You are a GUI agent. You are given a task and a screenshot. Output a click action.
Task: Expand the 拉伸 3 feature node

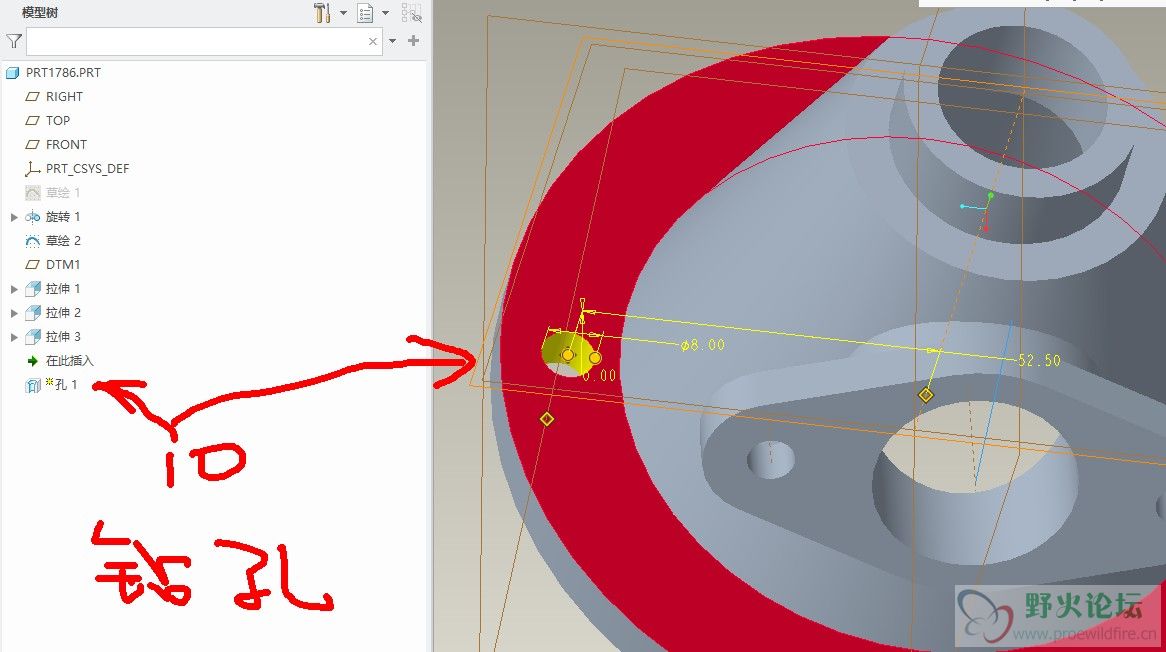(x=13, y=338)
